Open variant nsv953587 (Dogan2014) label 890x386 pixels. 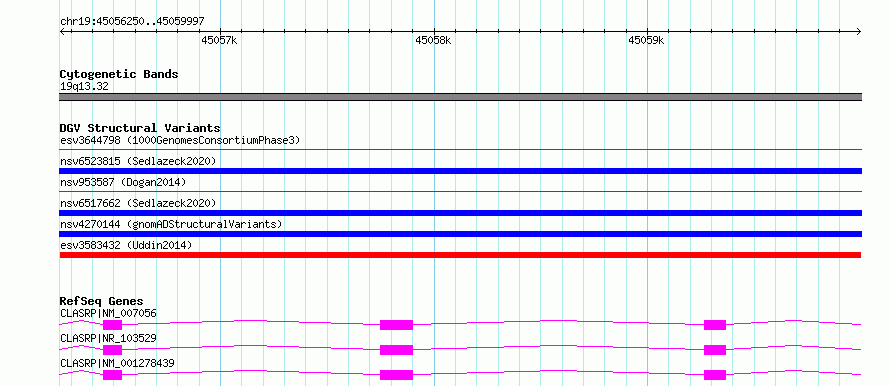coord(123,182)
